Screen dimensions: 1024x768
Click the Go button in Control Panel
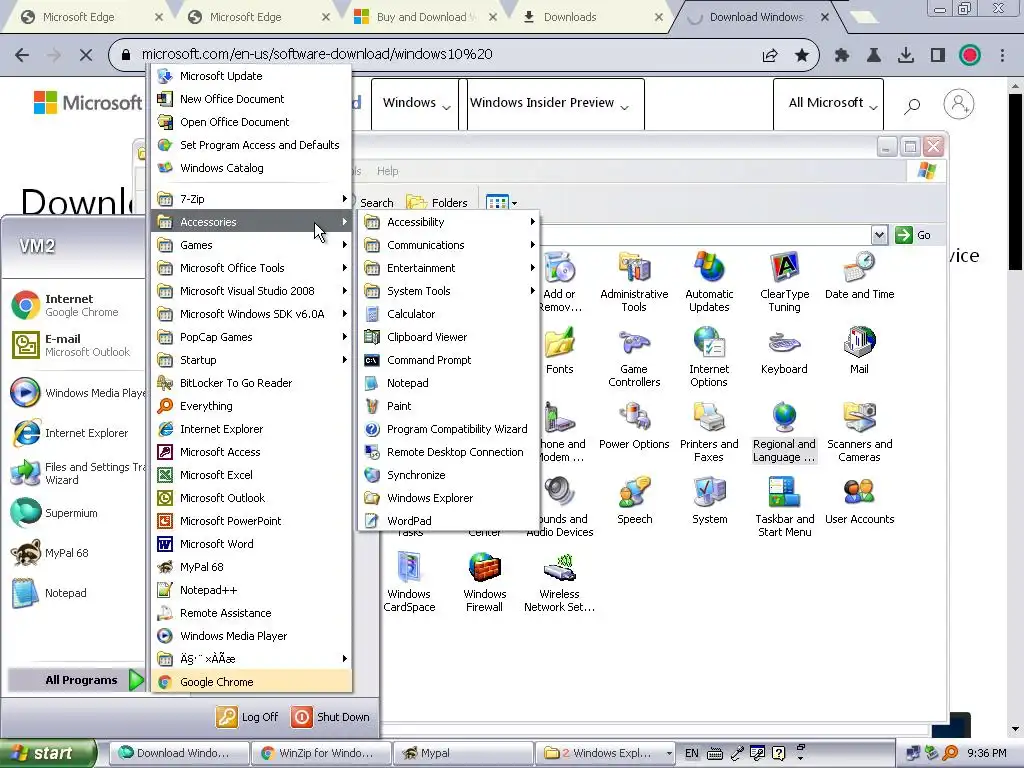click(913, 235)
